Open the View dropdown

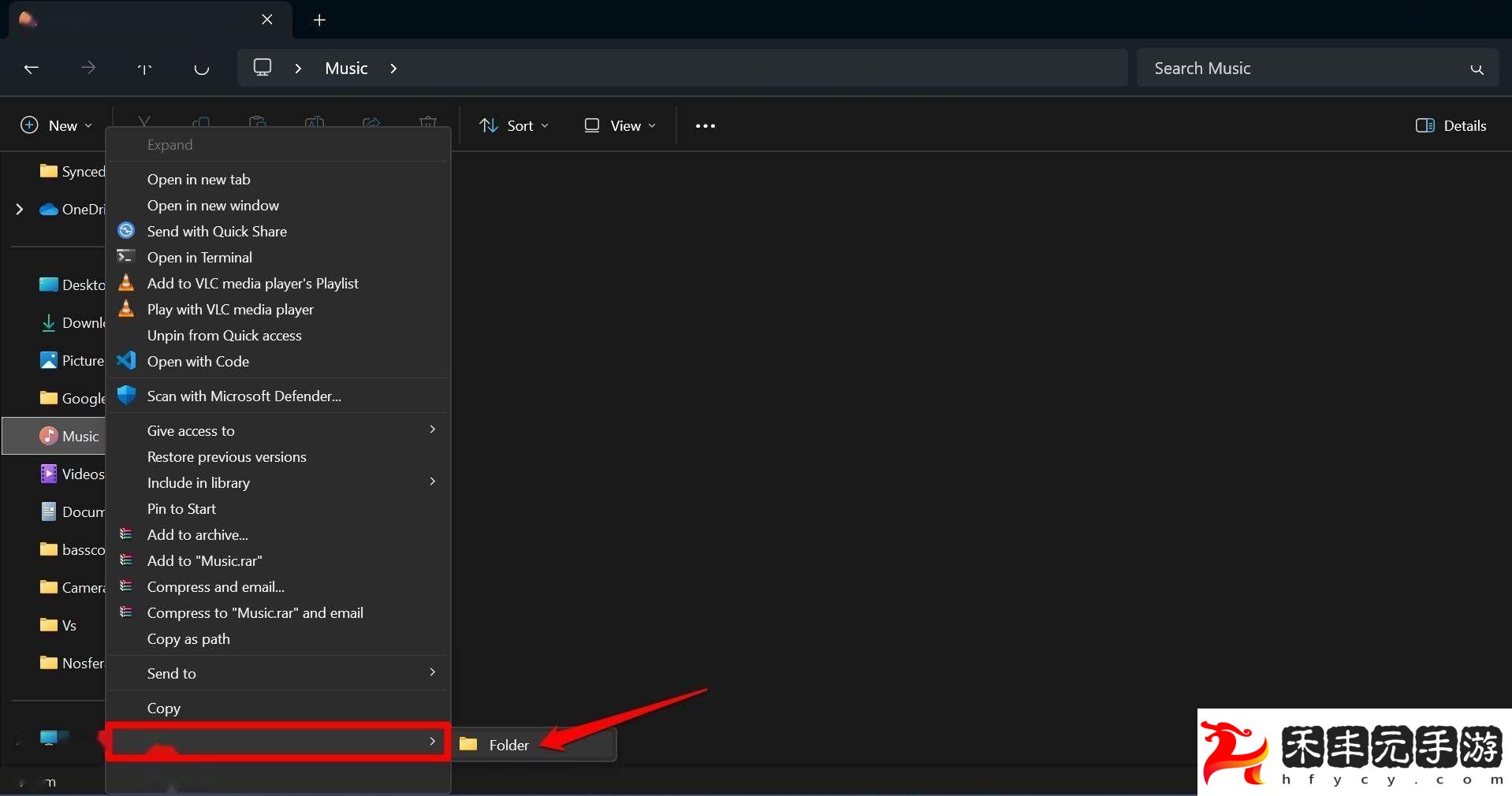(620, 126)
